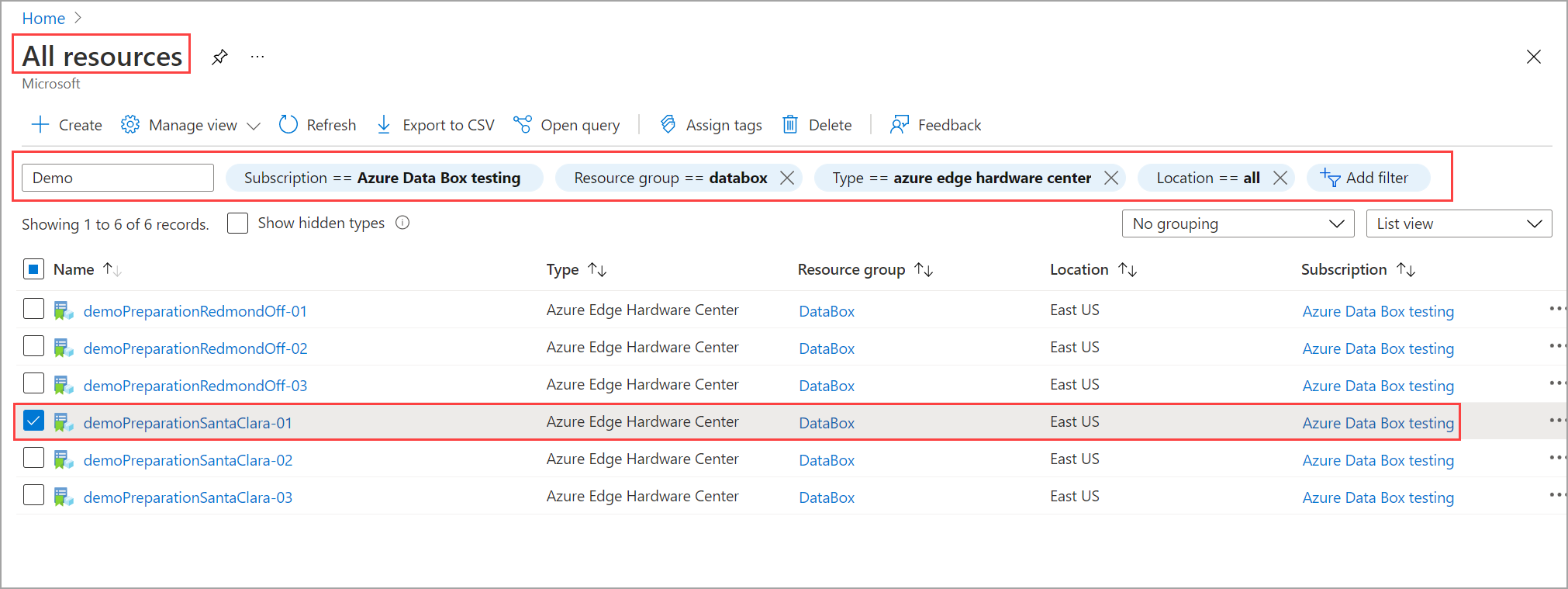Pin the All resources page

point(220,57)
